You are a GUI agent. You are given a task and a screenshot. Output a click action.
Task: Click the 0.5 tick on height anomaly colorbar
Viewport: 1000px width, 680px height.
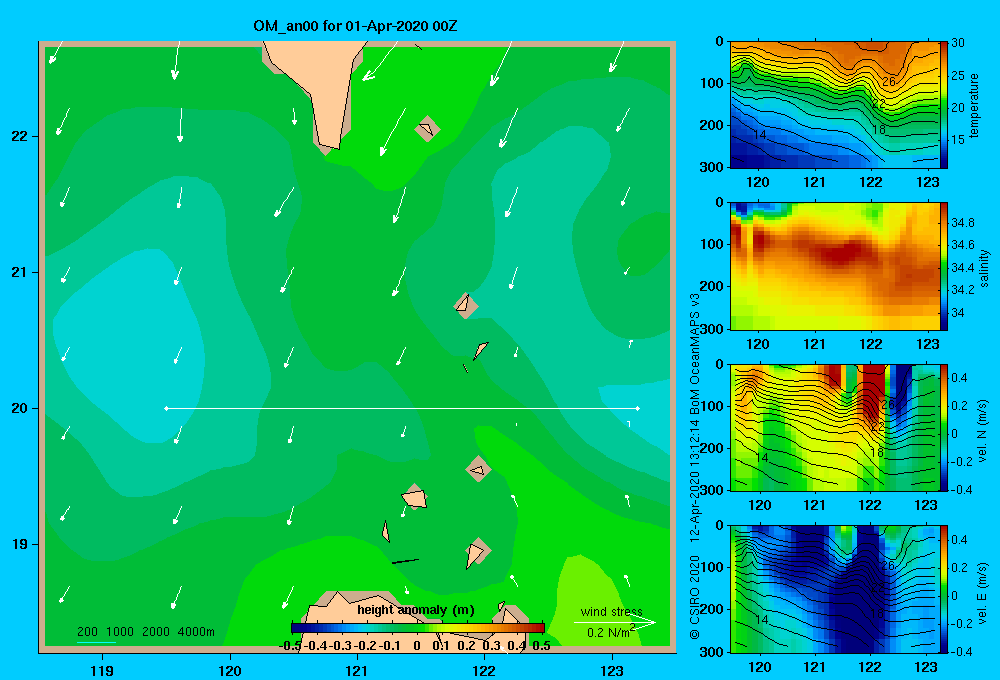coord(541,646)
